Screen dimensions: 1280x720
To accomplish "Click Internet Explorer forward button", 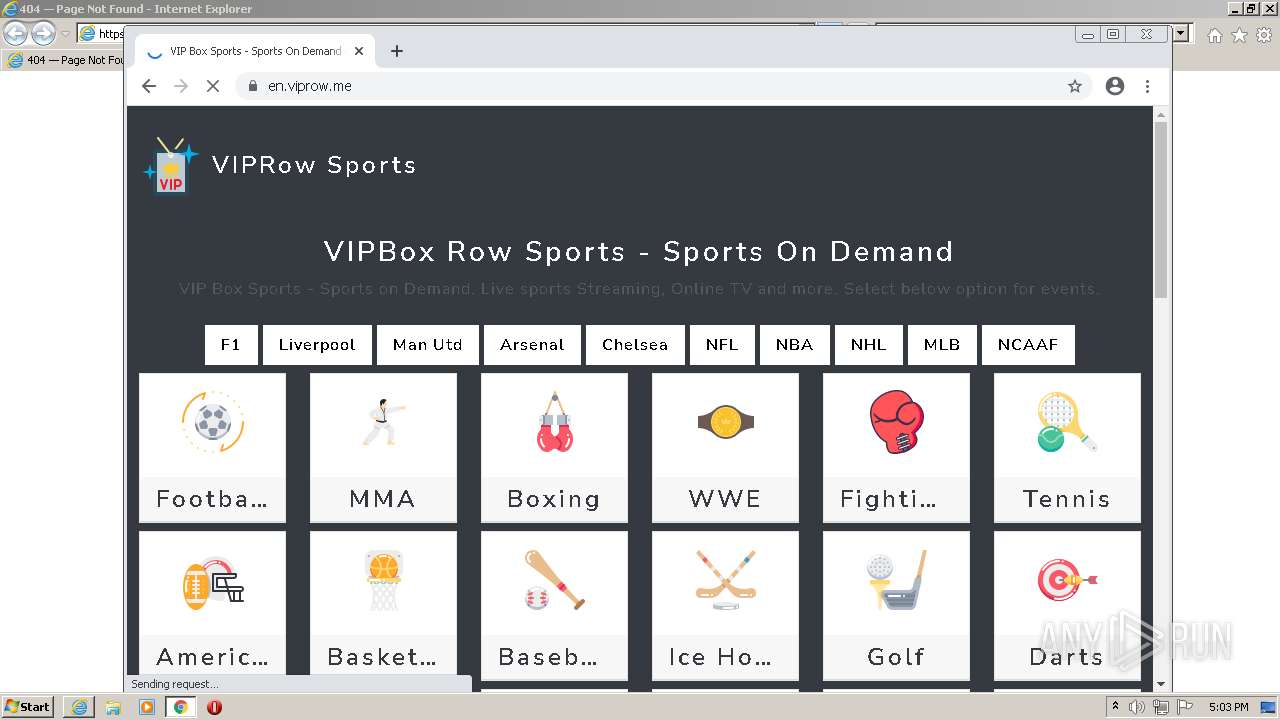I will (x=43, y=33).
